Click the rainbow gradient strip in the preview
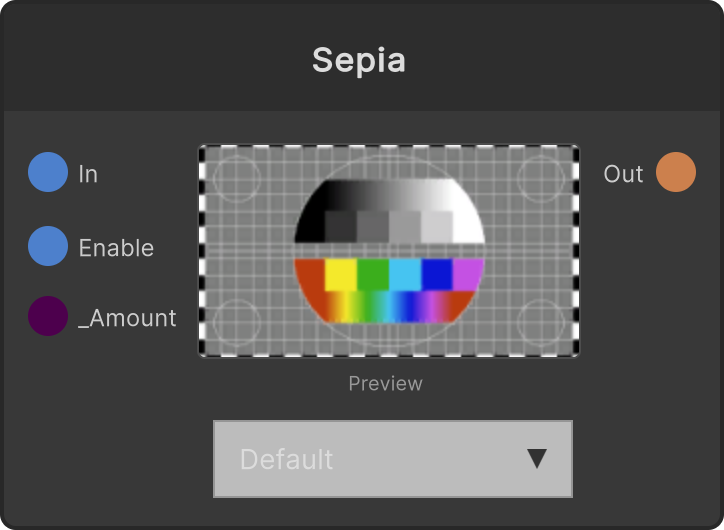The image size is (724, 530). (389, 307)
